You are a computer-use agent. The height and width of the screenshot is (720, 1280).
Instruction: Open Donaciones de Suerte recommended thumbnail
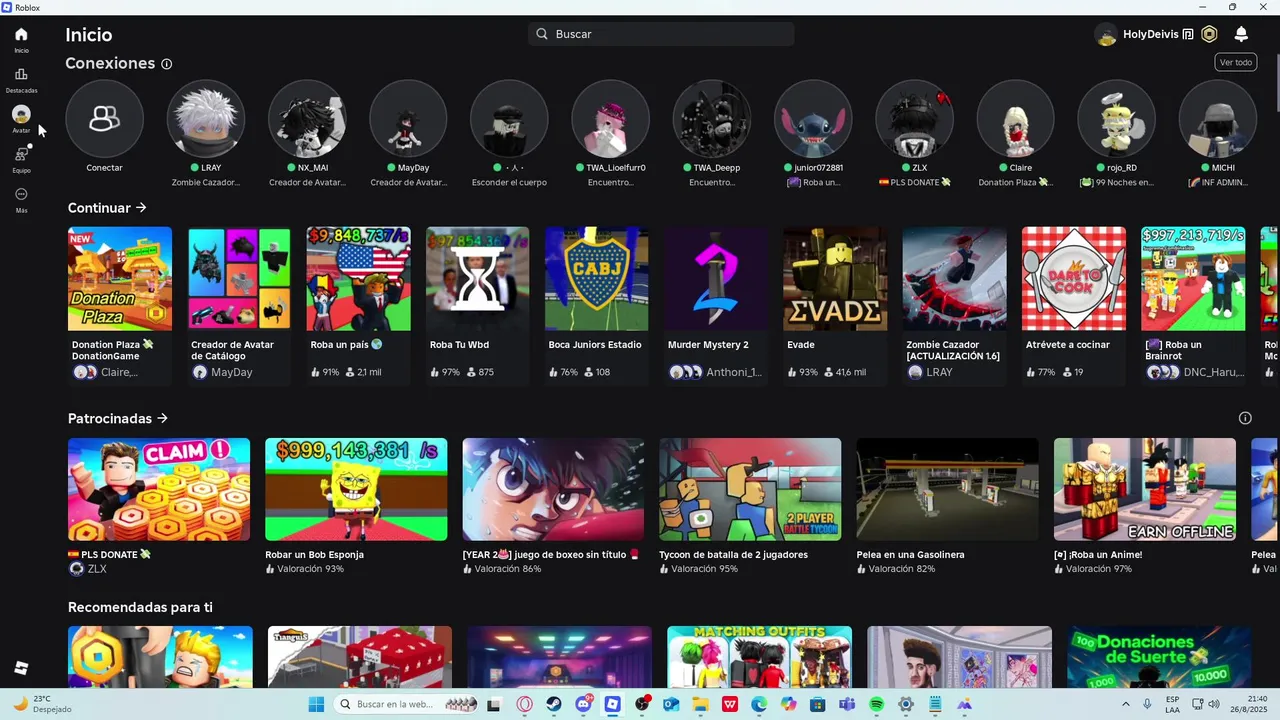1159,657
